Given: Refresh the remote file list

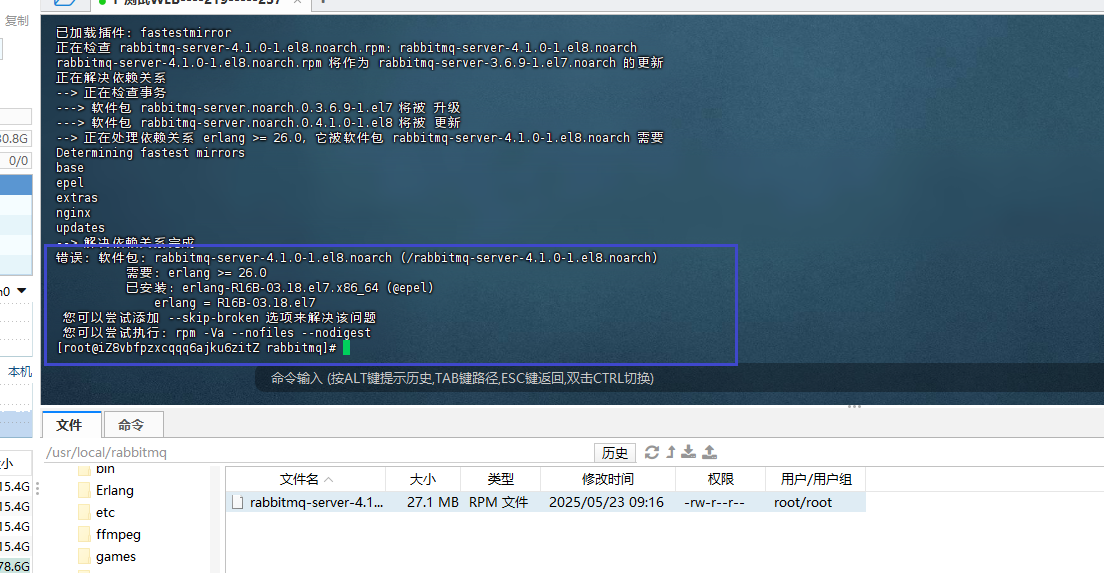Looking at the screenshot, I should [x=652, y=452].
